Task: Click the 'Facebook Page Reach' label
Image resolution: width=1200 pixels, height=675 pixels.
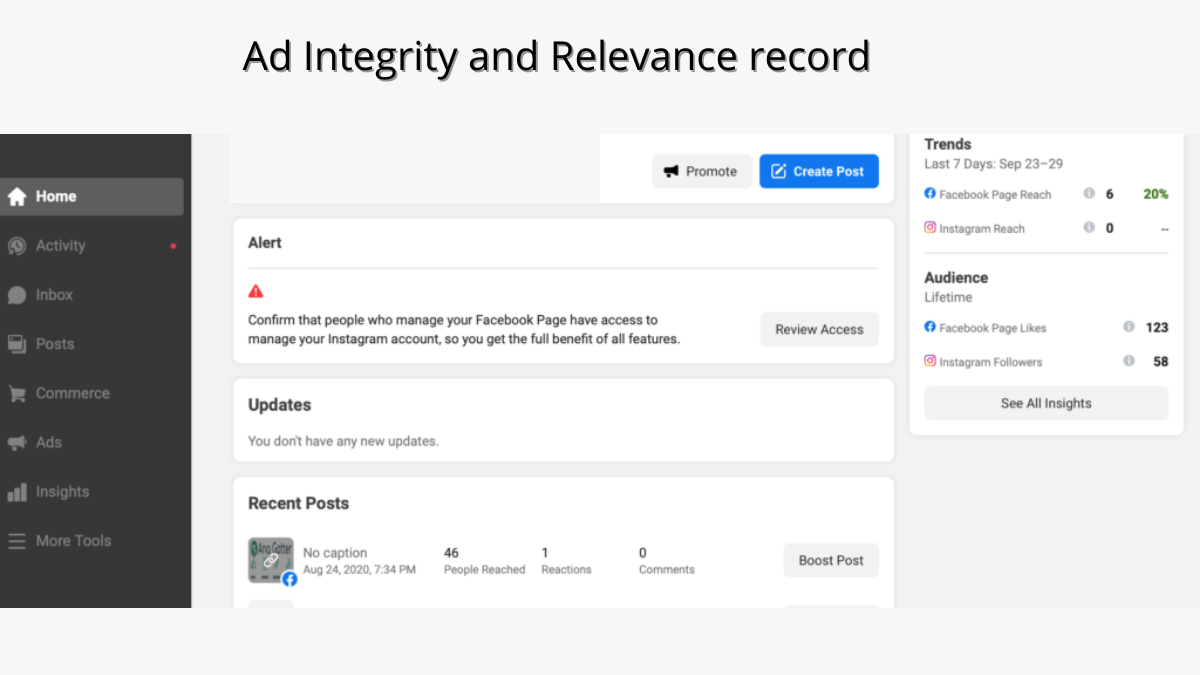Action: pos(995,195)
